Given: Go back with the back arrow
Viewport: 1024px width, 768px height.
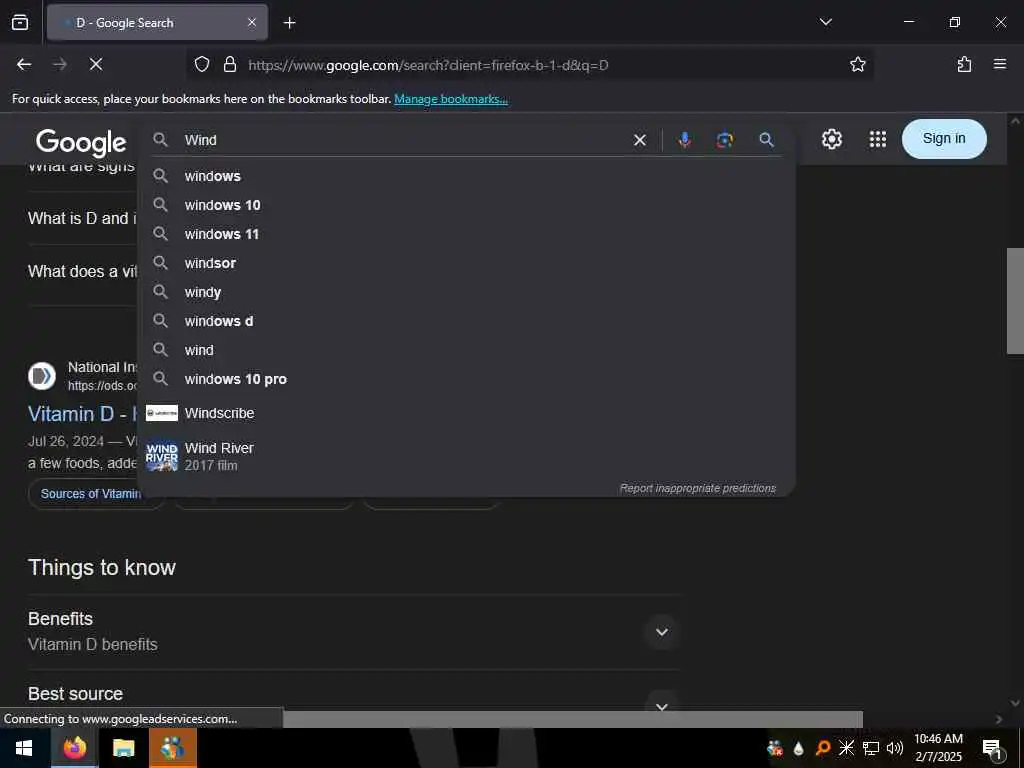Looking at the screenshot, I should click(x=24, y=64).
